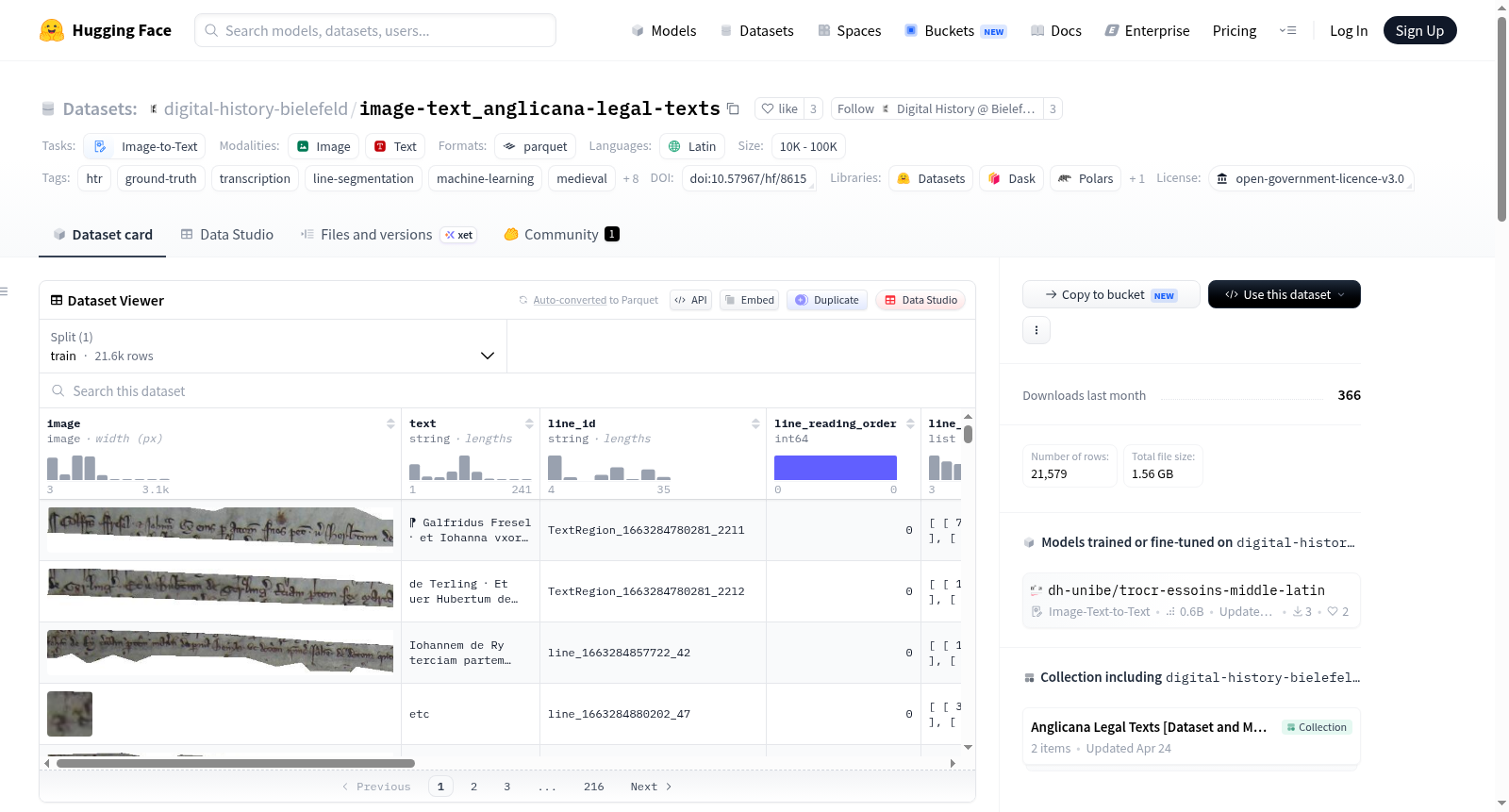1509x812 pixels.
Task: Go to page 2 of dataset
Action: click(x=473, y=787)
